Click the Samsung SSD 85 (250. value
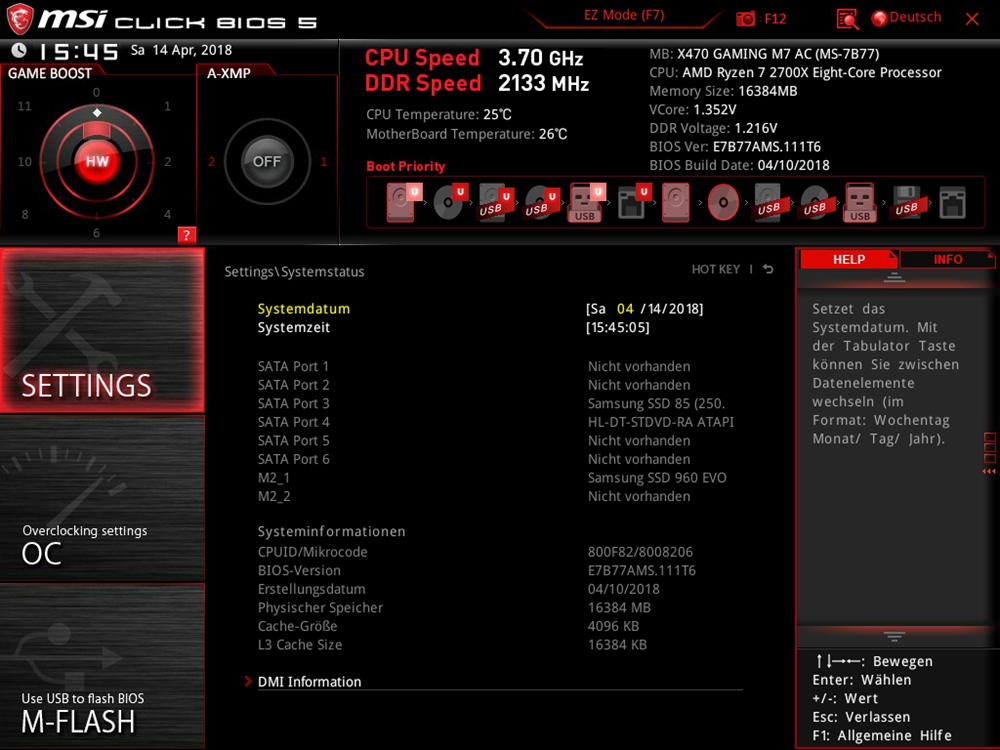 click(656, 403)
